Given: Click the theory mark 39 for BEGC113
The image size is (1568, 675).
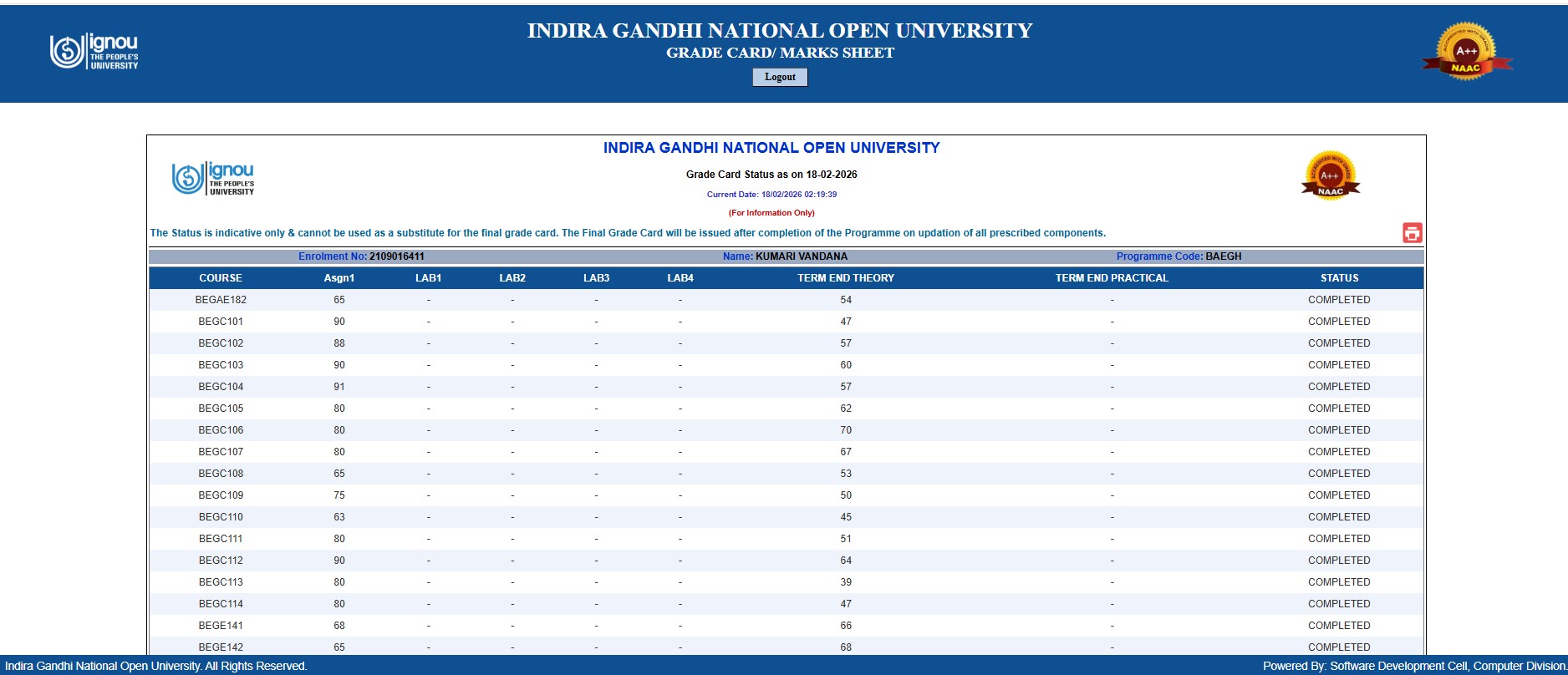Looking at the screenshot, I should point(846,582).
